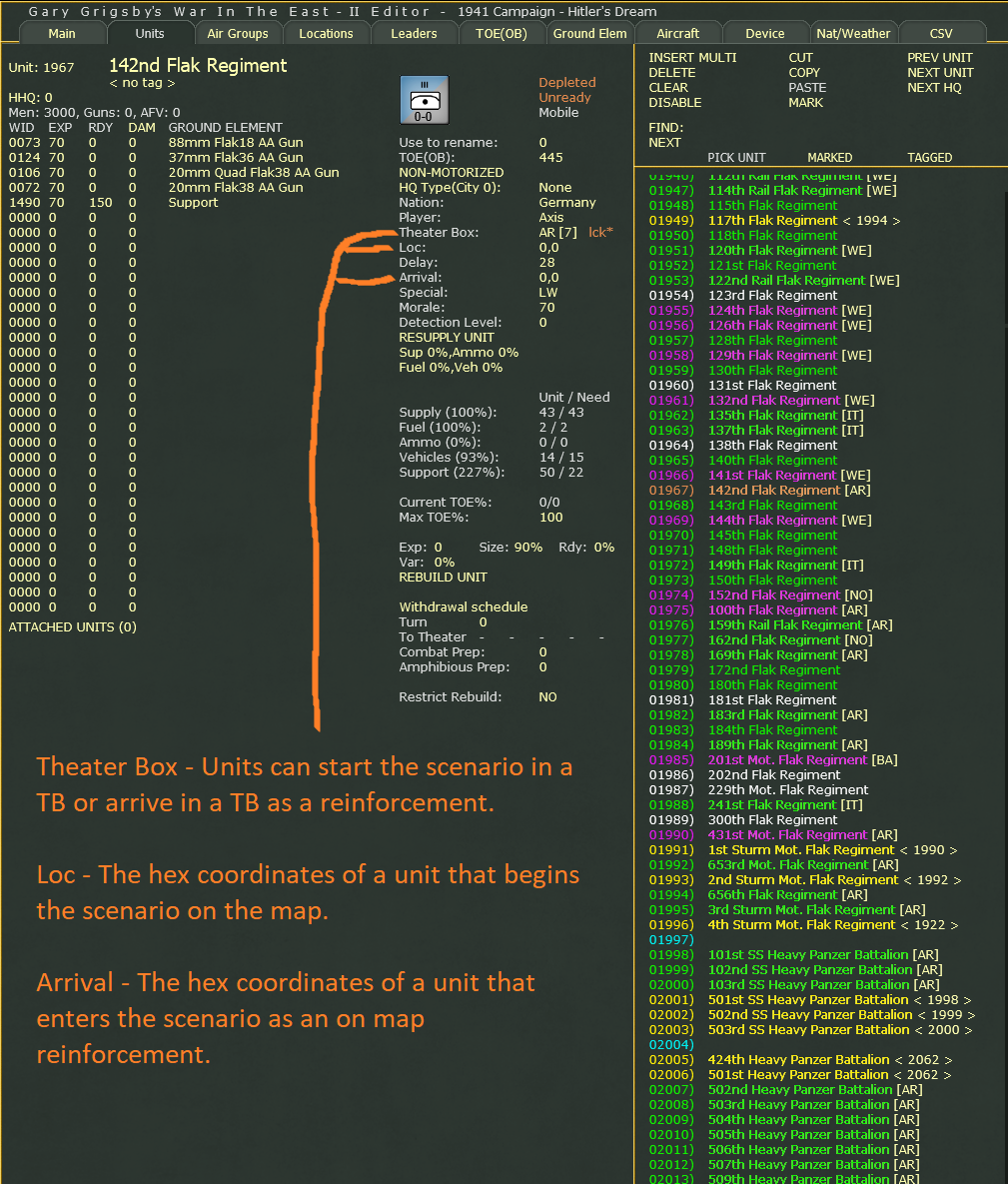Click ATTACHED UNITS (0) label
This screenshot has height=1184, width=1008.
73,626
